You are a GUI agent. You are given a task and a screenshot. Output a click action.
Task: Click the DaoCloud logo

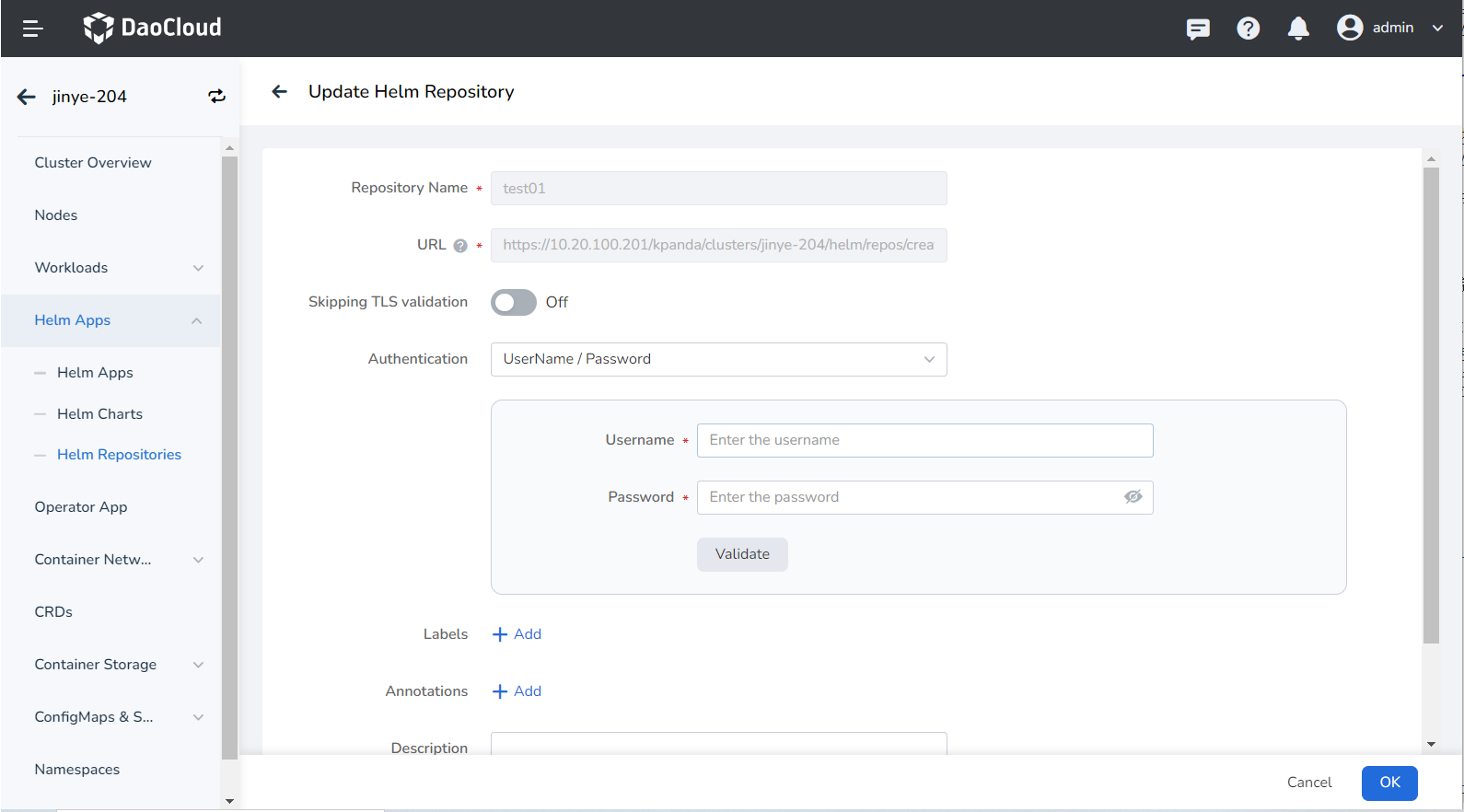[153, 28]
